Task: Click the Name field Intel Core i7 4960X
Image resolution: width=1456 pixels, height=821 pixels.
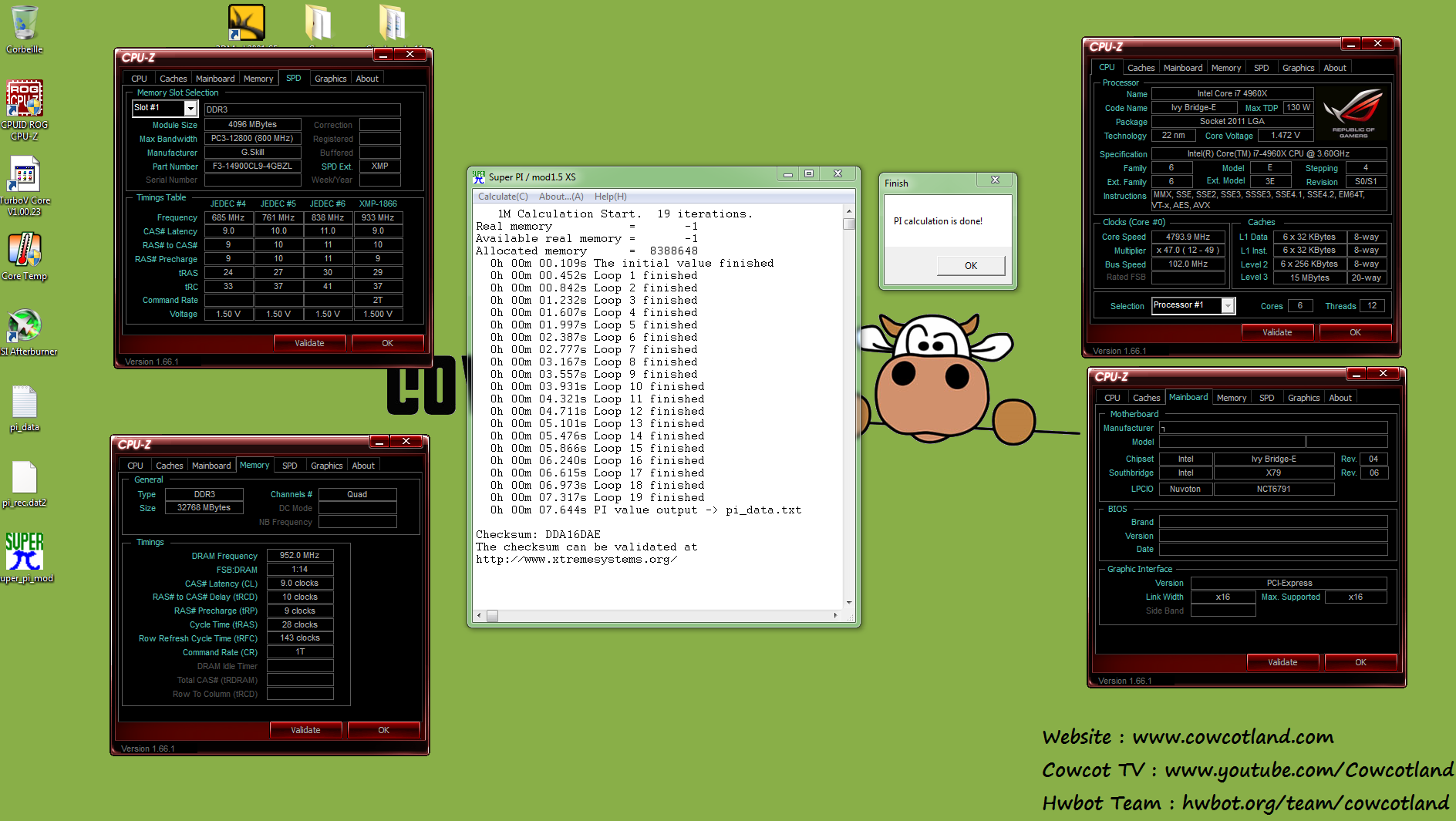Action: tap(1232, 94)
